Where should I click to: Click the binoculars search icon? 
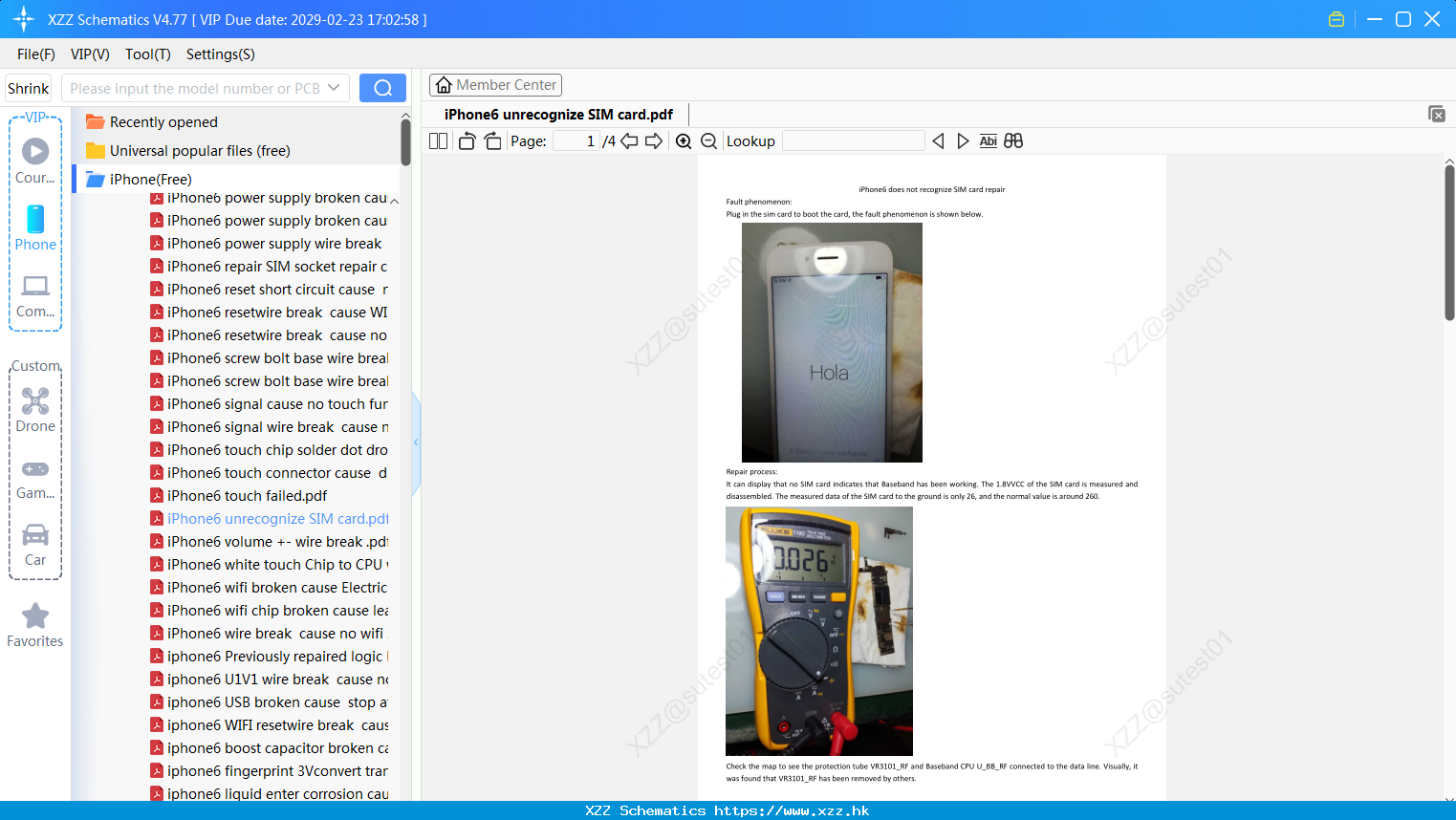click(1013, 140)
